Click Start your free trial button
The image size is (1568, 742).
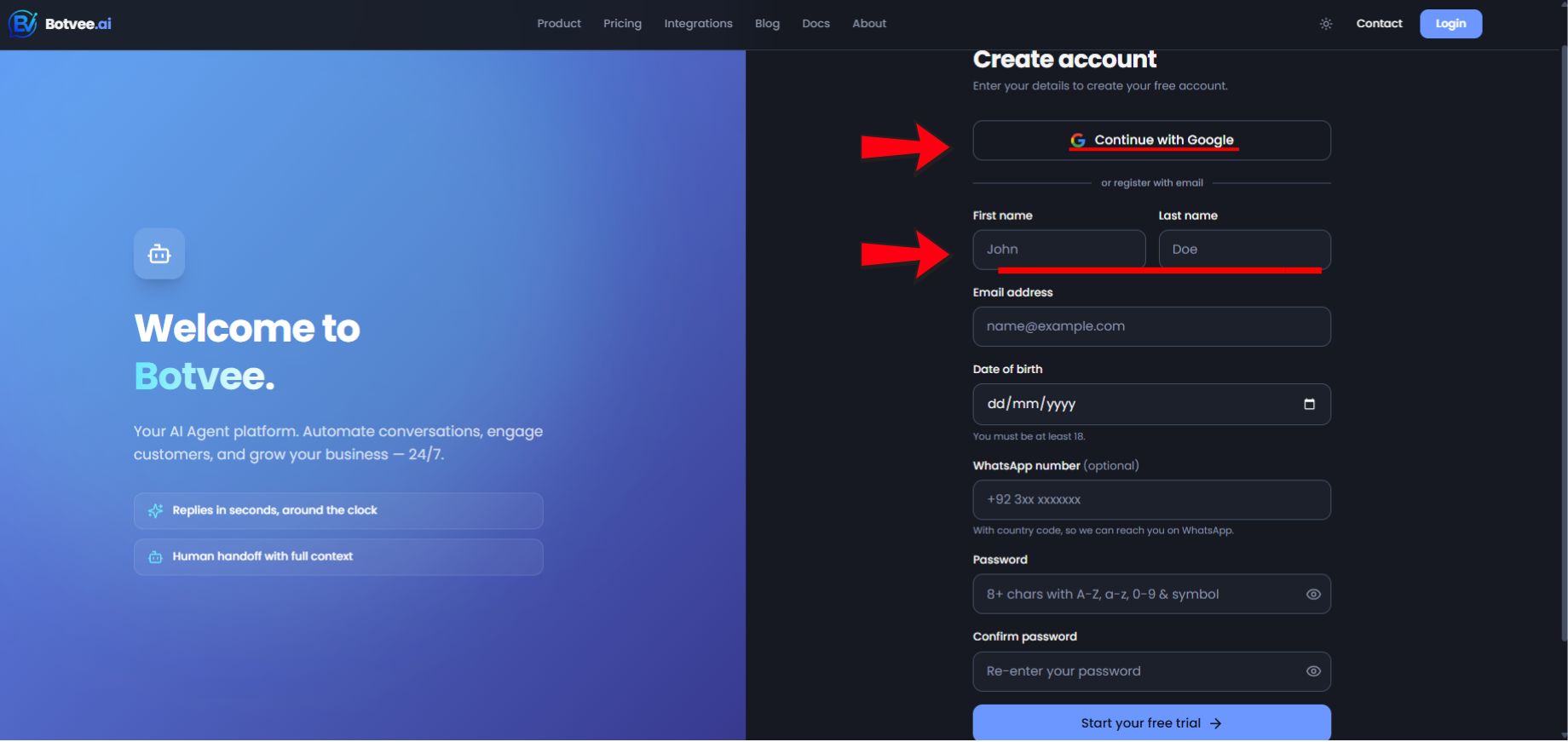tap(1151, 722)
